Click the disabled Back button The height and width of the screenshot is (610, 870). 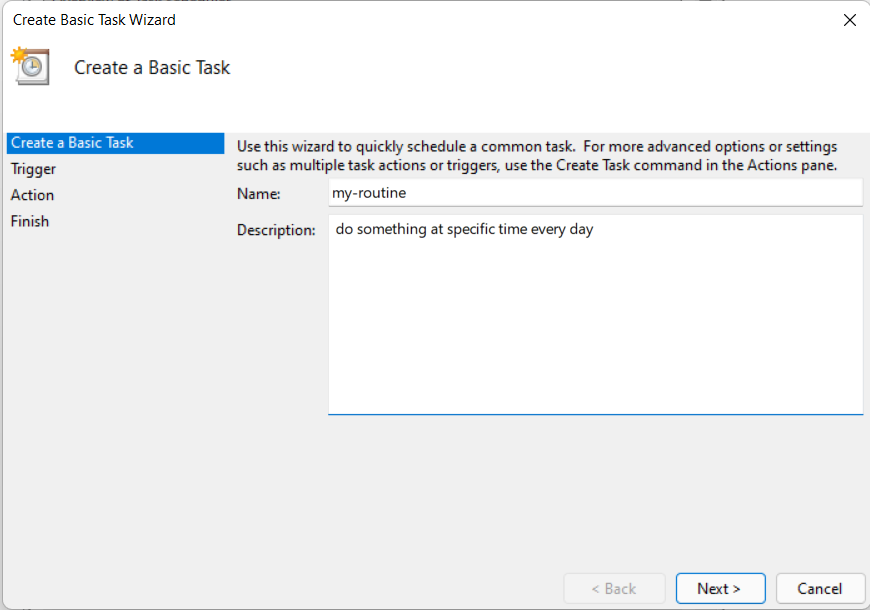coord(614,588)
